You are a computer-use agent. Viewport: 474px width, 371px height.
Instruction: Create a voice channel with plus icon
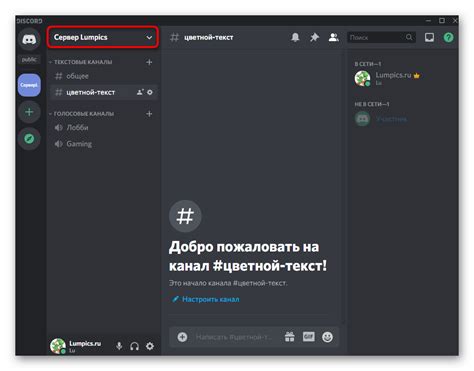coord(149,114)
